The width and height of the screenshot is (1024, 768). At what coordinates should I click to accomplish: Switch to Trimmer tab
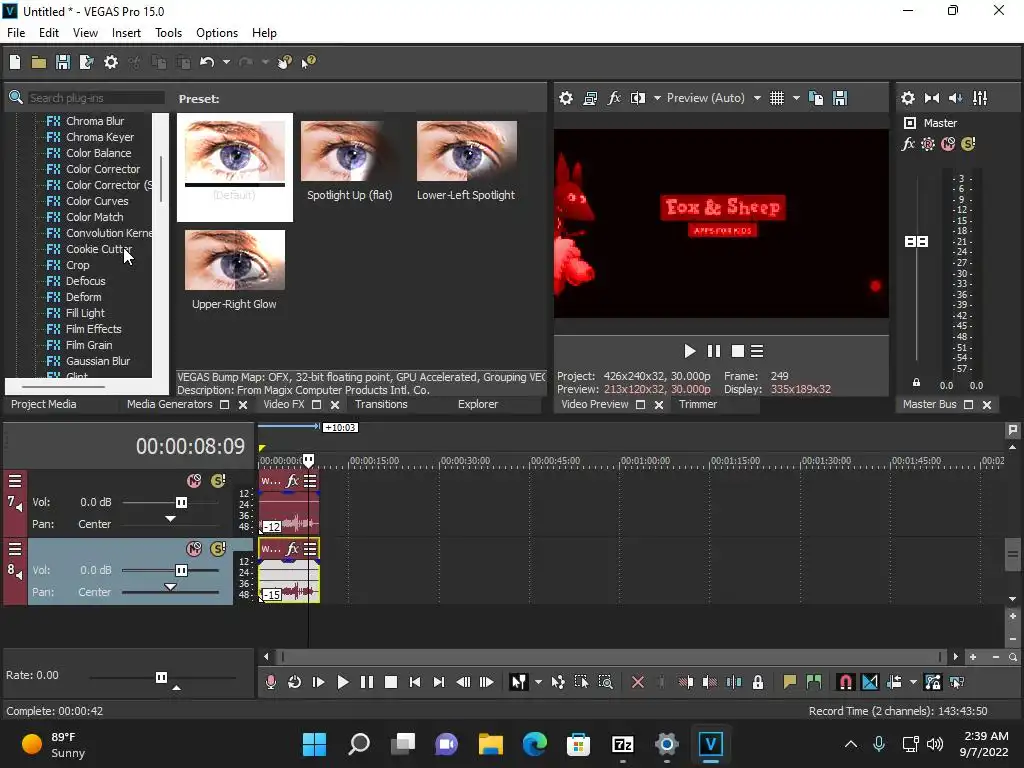pyautogui.click(x=698, y=404)
